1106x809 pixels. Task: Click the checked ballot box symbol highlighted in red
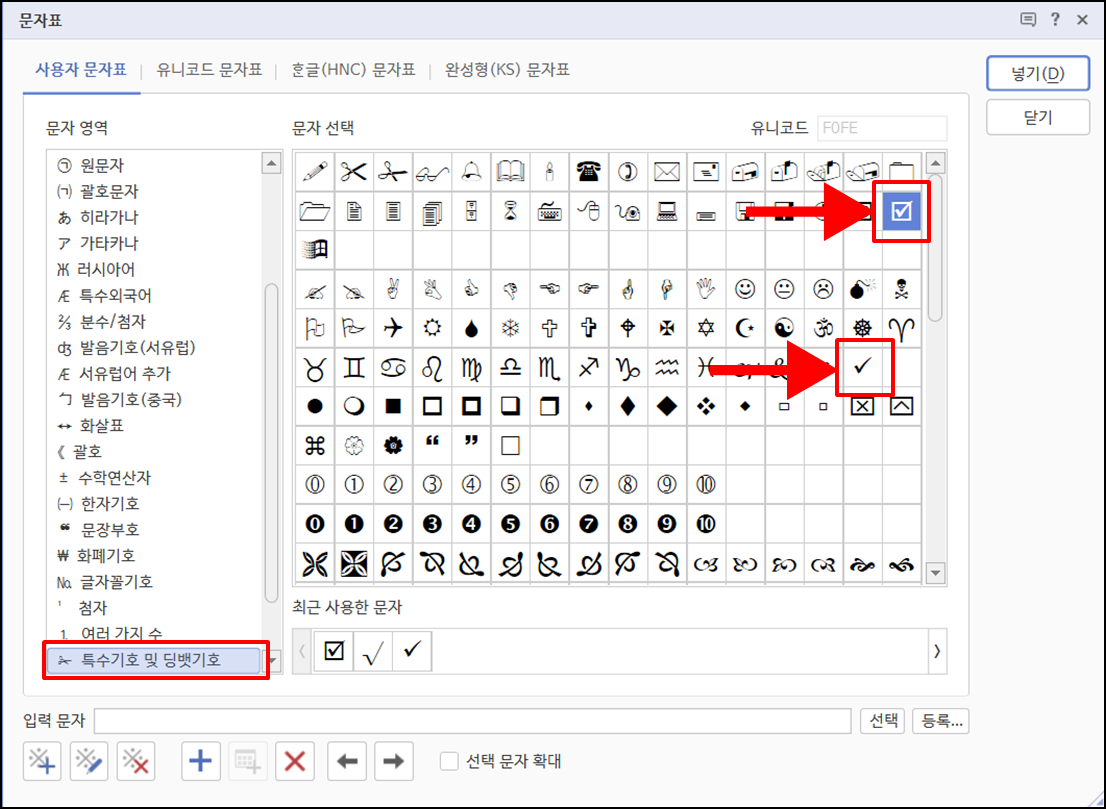(x=901, y=210)
